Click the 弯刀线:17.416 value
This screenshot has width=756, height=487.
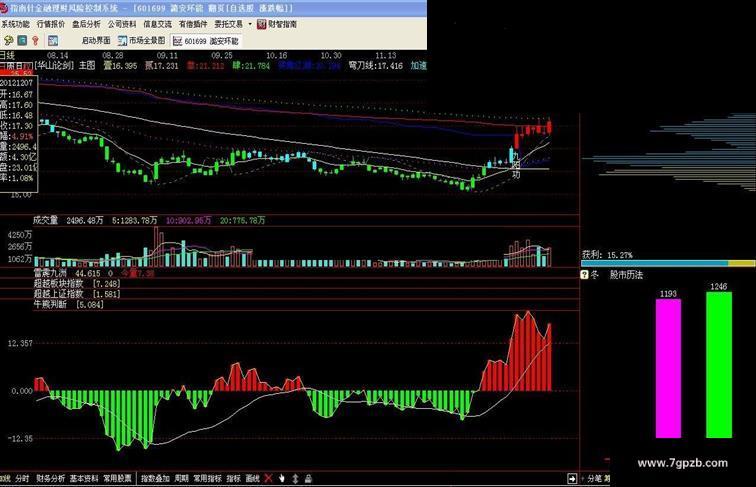(376, 65)
